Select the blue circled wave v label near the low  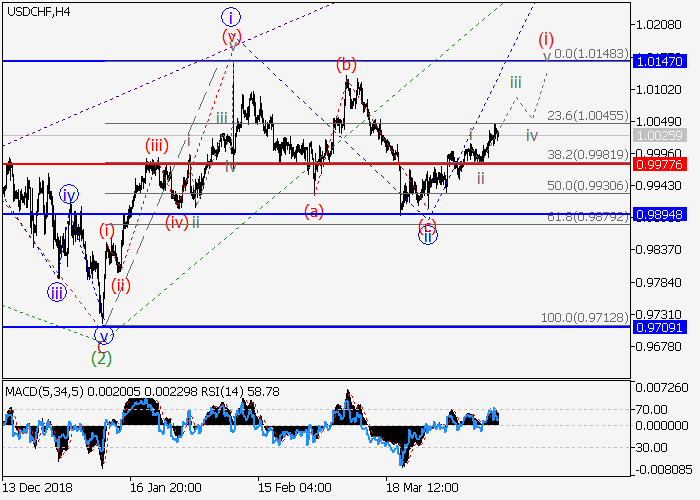click(x=102, y=336)
